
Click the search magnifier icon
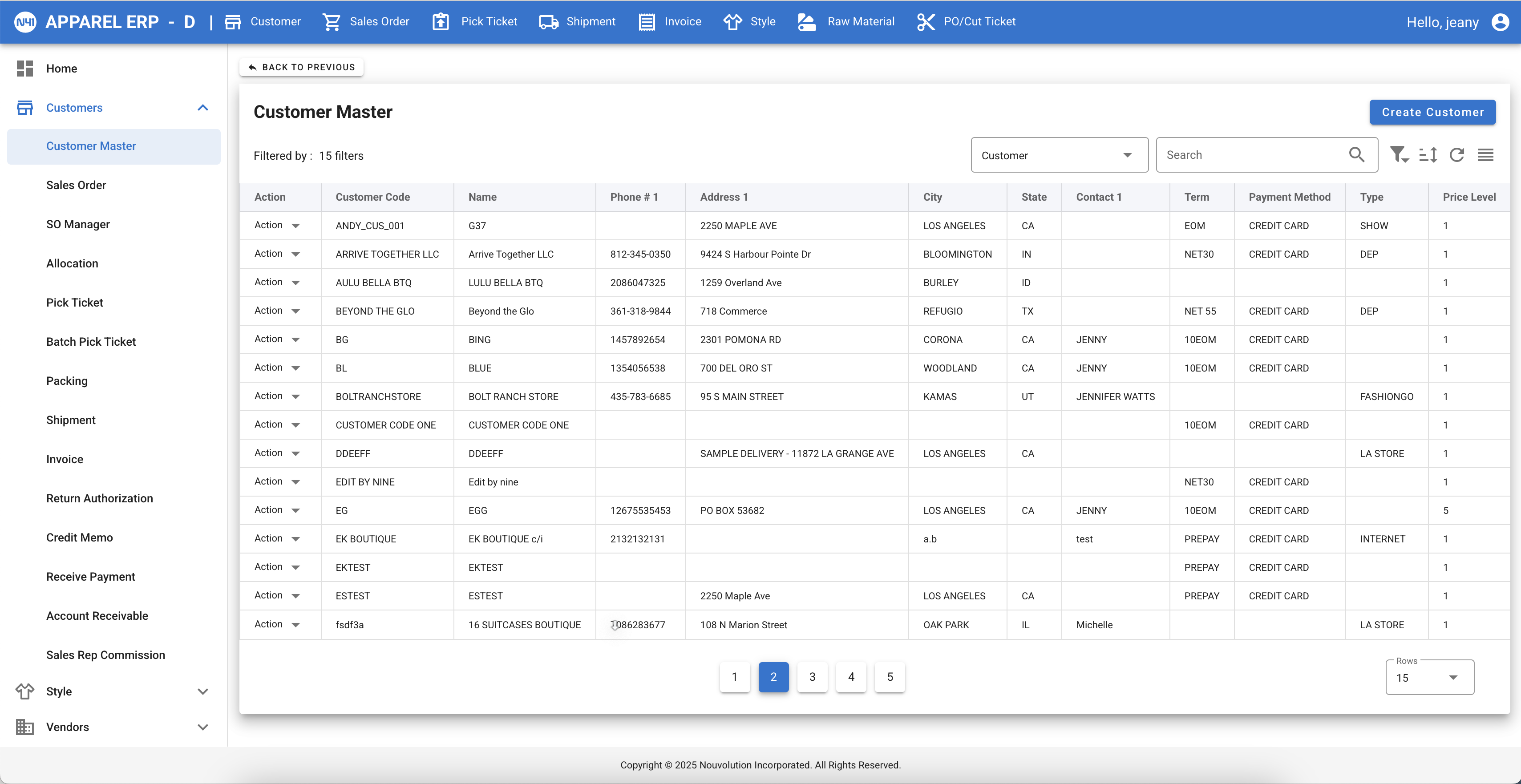point(1356,155)
